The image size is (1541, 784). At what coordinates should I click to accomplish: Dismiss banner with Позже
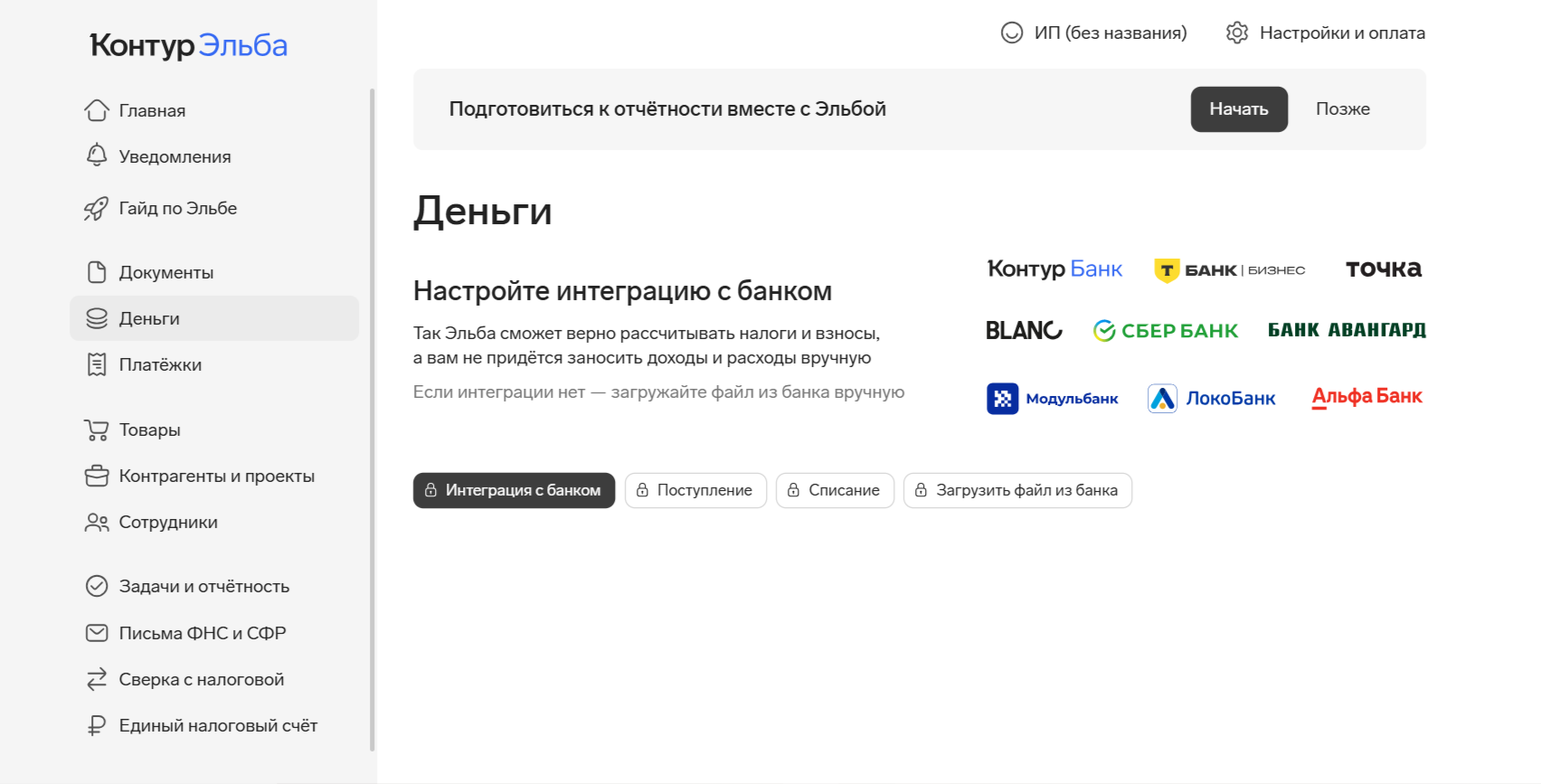click(1342, 109)
